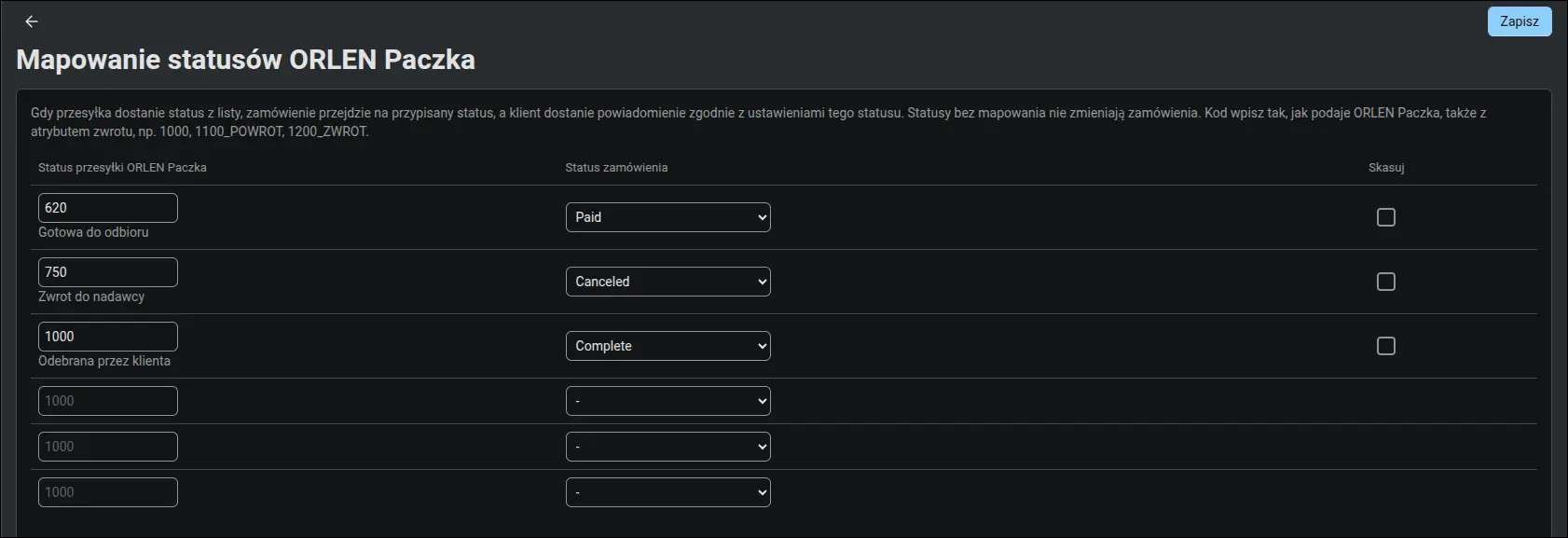Focus the filled status code field with 1000
Image resolution: width=1568 pixels, height=538 pixels.
point(108,337)
